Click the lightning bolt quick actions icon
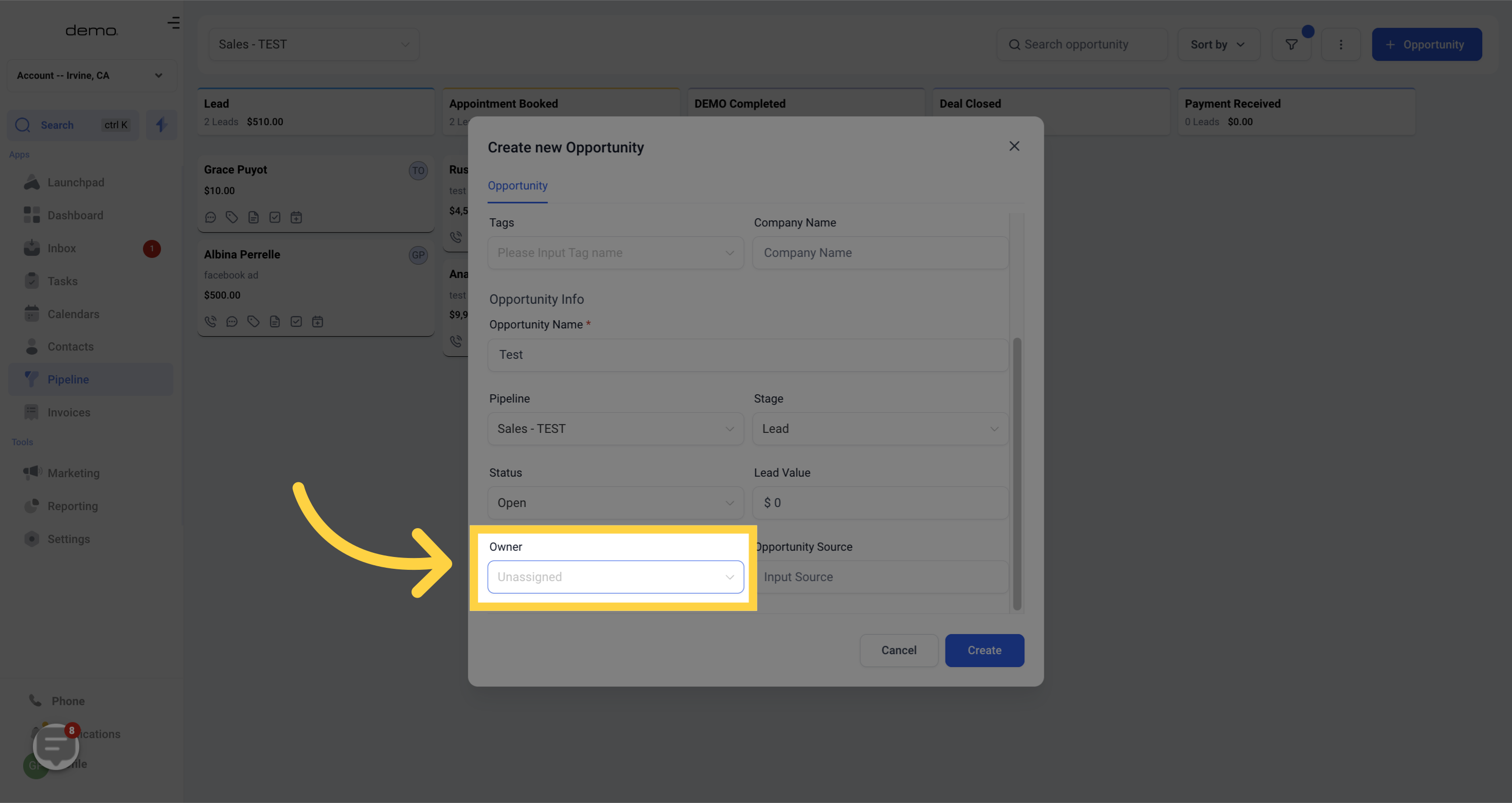The width and height of the screenshot is (1512, 803). pos(161,125)
